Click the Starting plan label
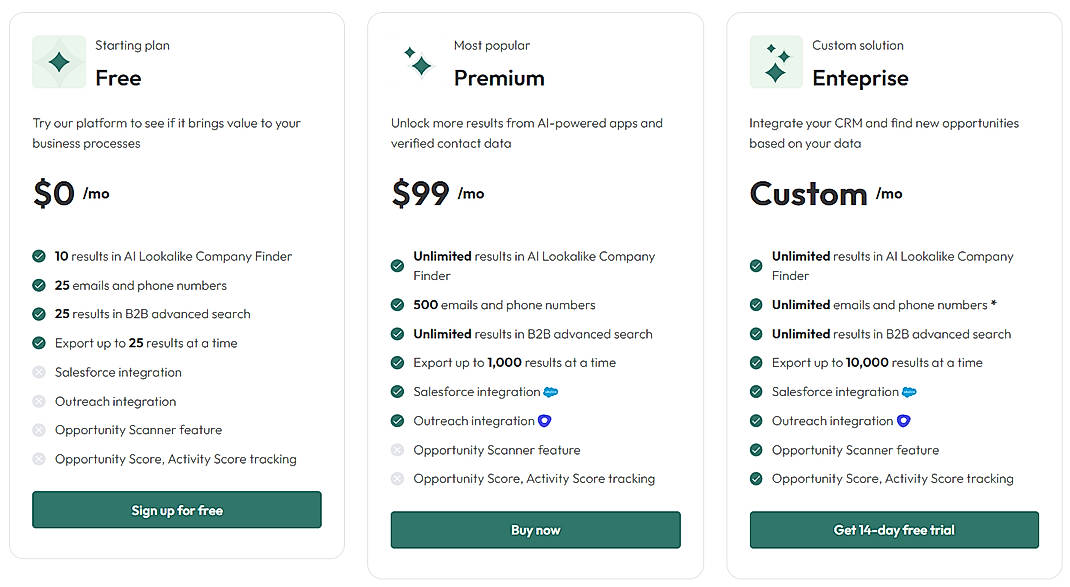 click(131, 44)
